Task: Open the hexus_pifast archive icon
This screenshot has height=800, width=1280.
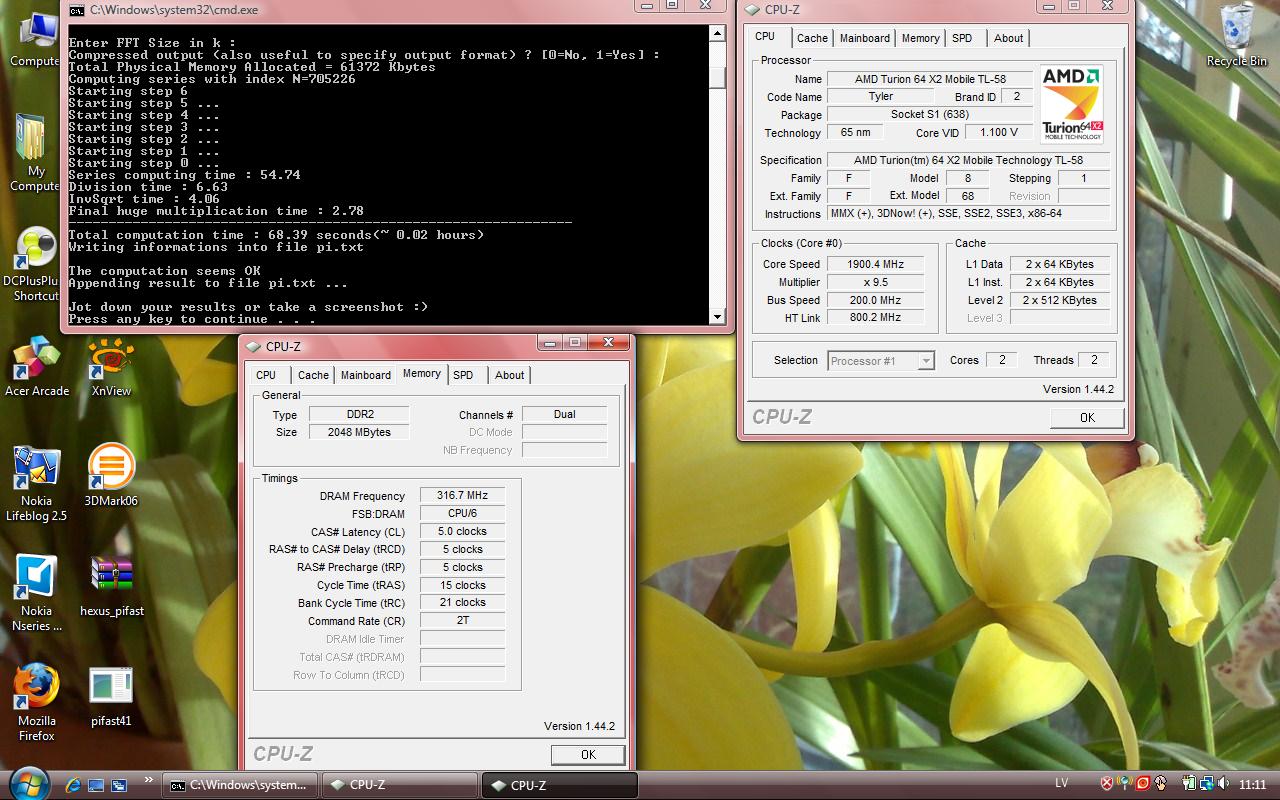Action: pos(112,586)
